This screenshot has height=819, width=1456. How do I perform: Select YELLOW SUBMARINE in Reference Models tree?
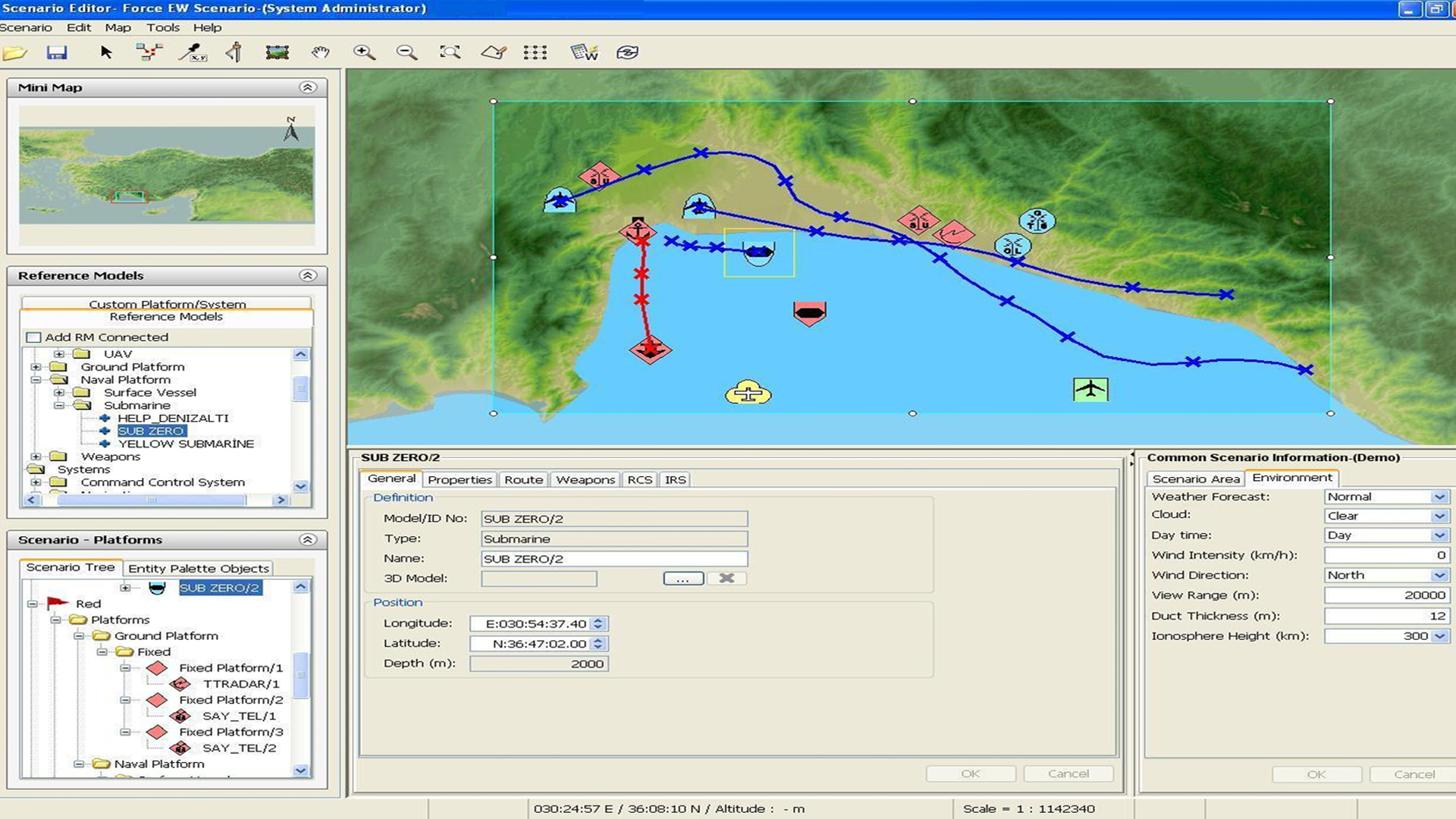coord(187,443)
